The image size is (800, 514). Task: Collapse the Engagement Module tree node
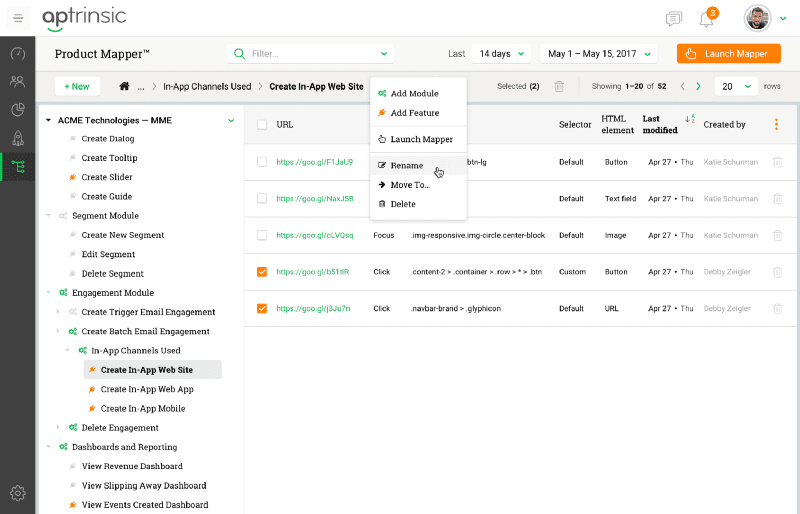[x=48, y=293]
